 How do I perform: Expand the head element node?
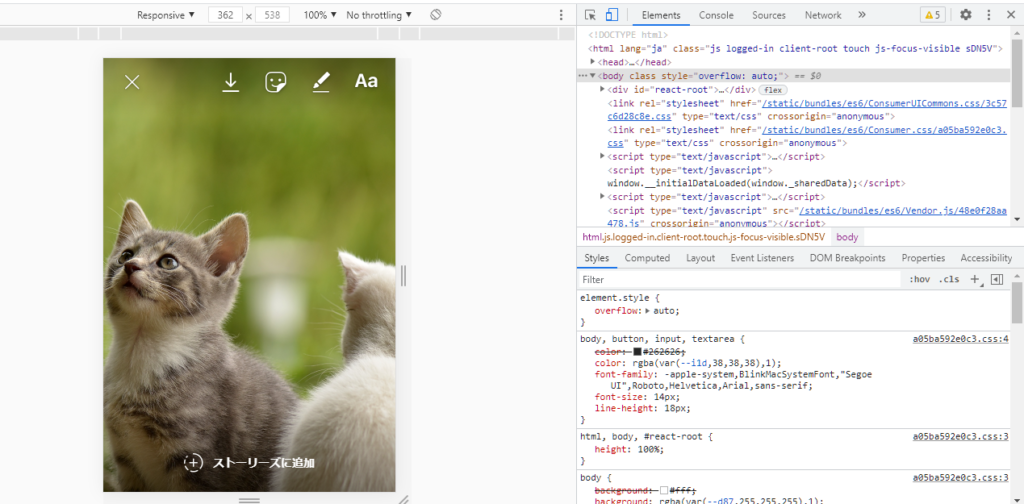tap(592, 62)
